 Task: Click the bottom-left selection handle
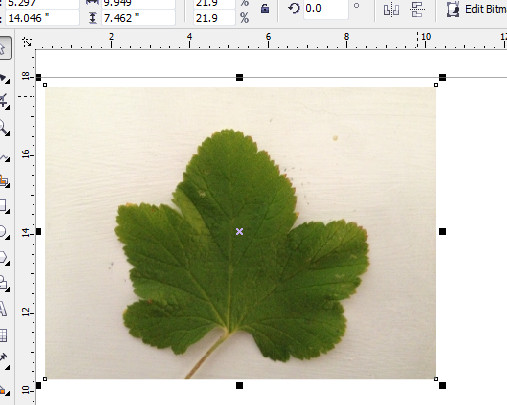click(x=38, y=386)
